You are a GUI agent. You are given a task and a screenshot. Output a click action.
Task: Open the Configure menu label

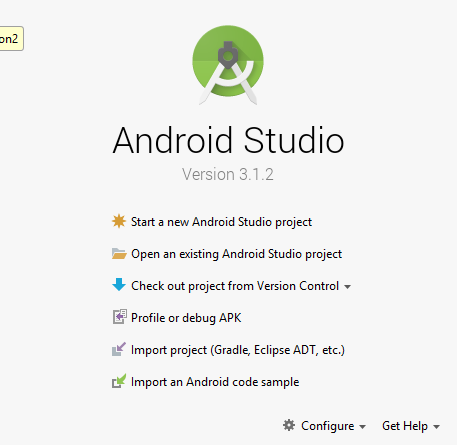[327, 426]
